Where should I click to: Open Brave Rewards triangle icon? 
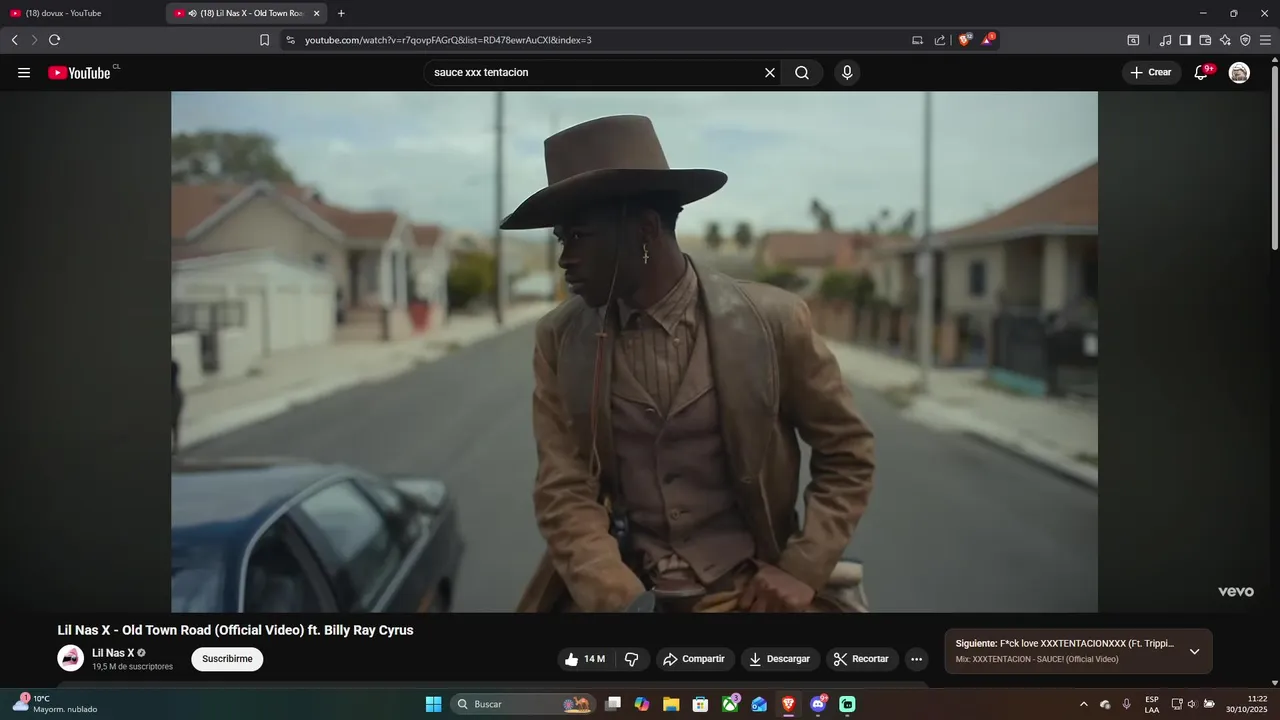(987, 40)
